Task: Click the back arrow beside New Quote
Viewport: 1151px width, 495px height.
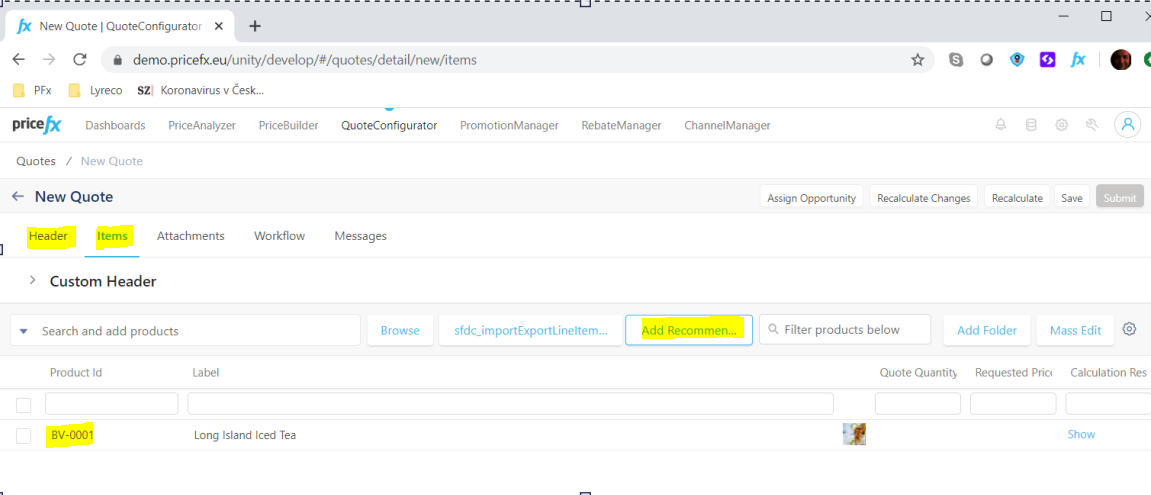Action: pos(18,197)
